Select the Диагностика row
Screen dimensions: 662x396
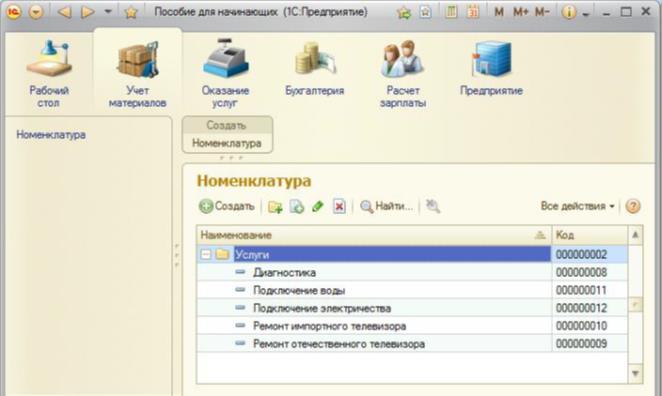[x=412, y=272]
